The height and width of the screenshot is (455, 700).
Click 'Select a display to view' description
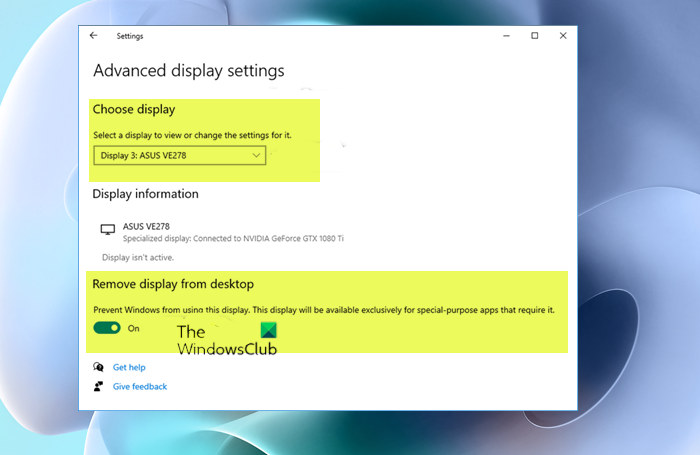pos(192,135)
